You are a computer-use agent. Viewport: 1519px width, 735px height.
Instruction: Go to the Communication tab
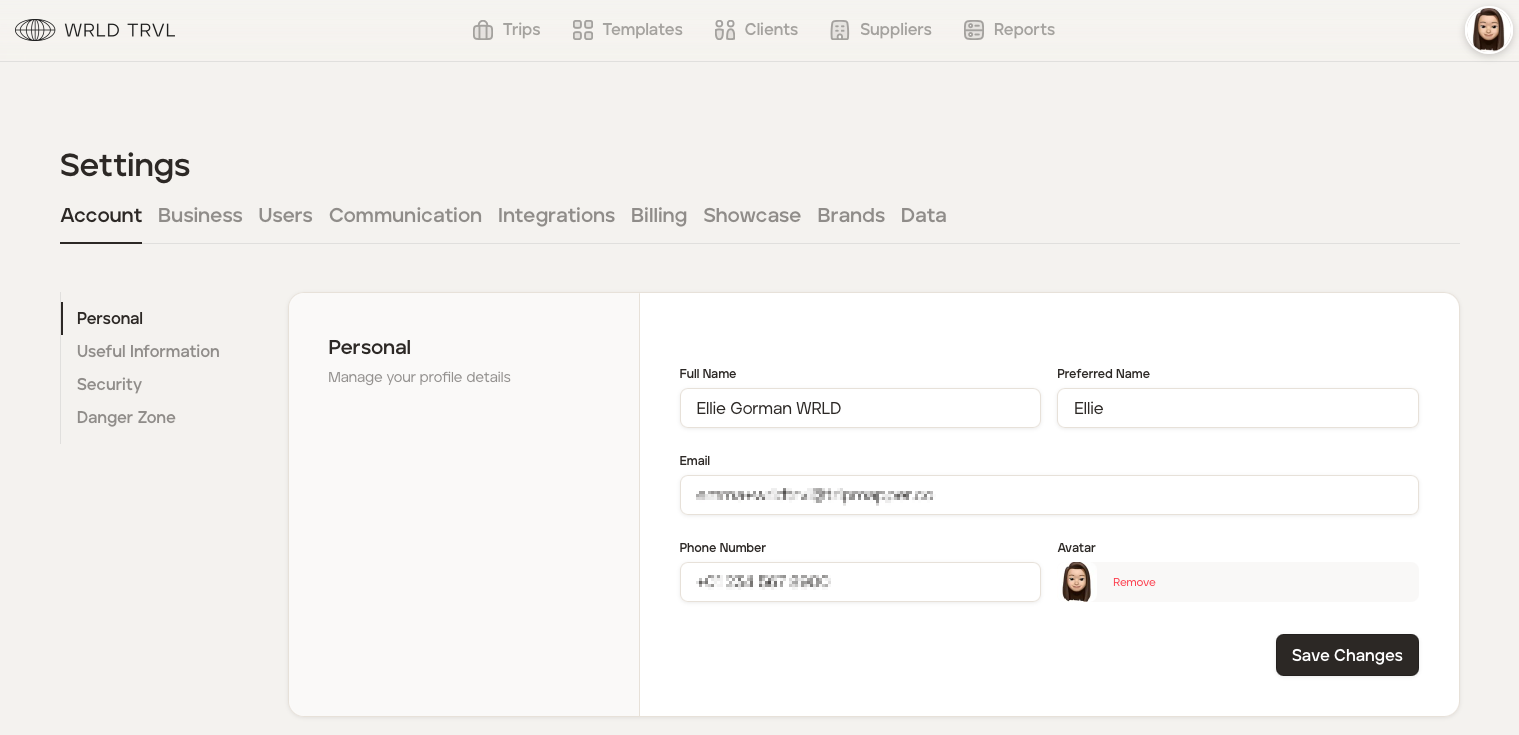(405, 215)
